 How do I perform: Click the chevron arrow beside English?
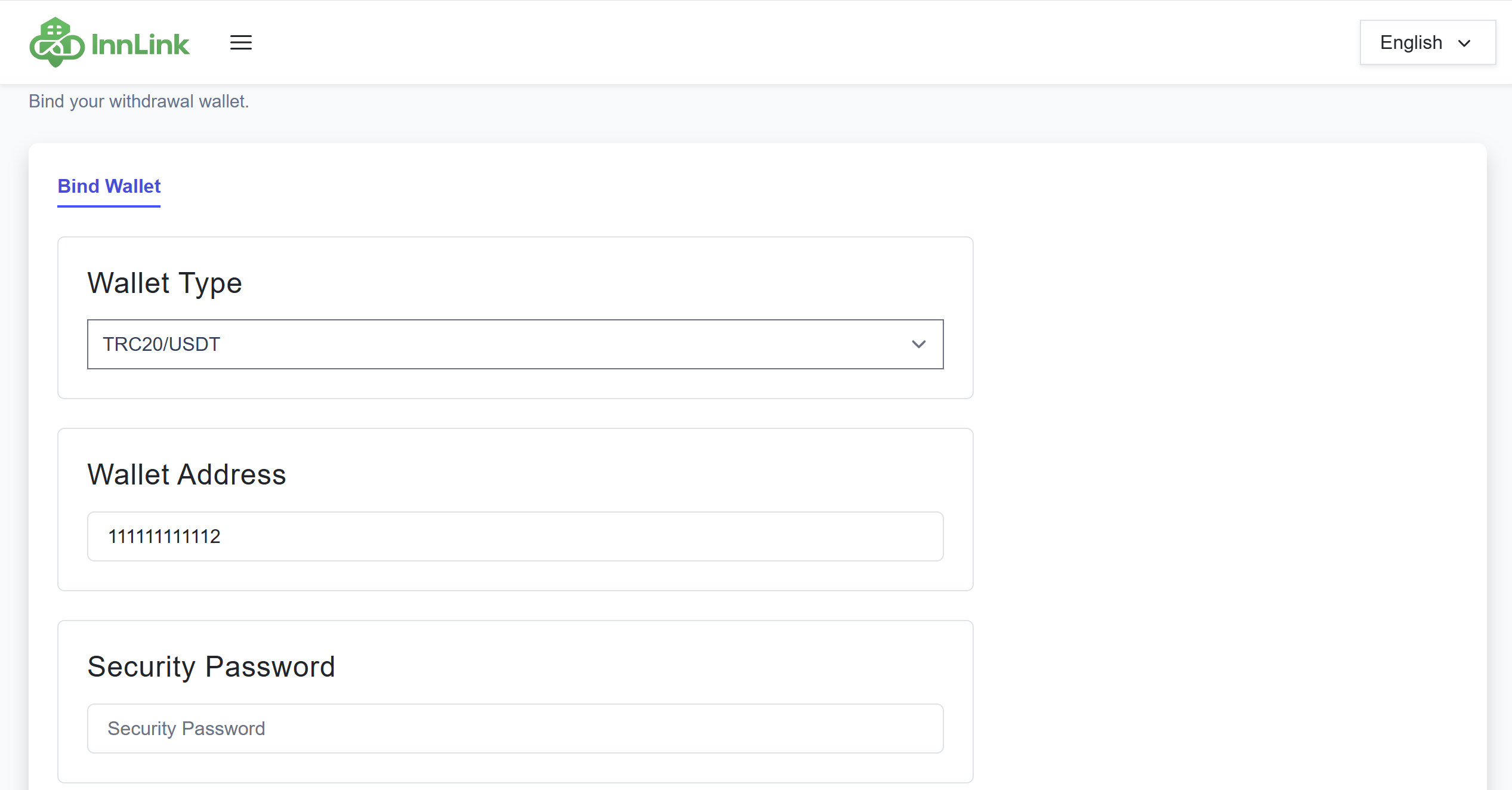(1464, 43)
